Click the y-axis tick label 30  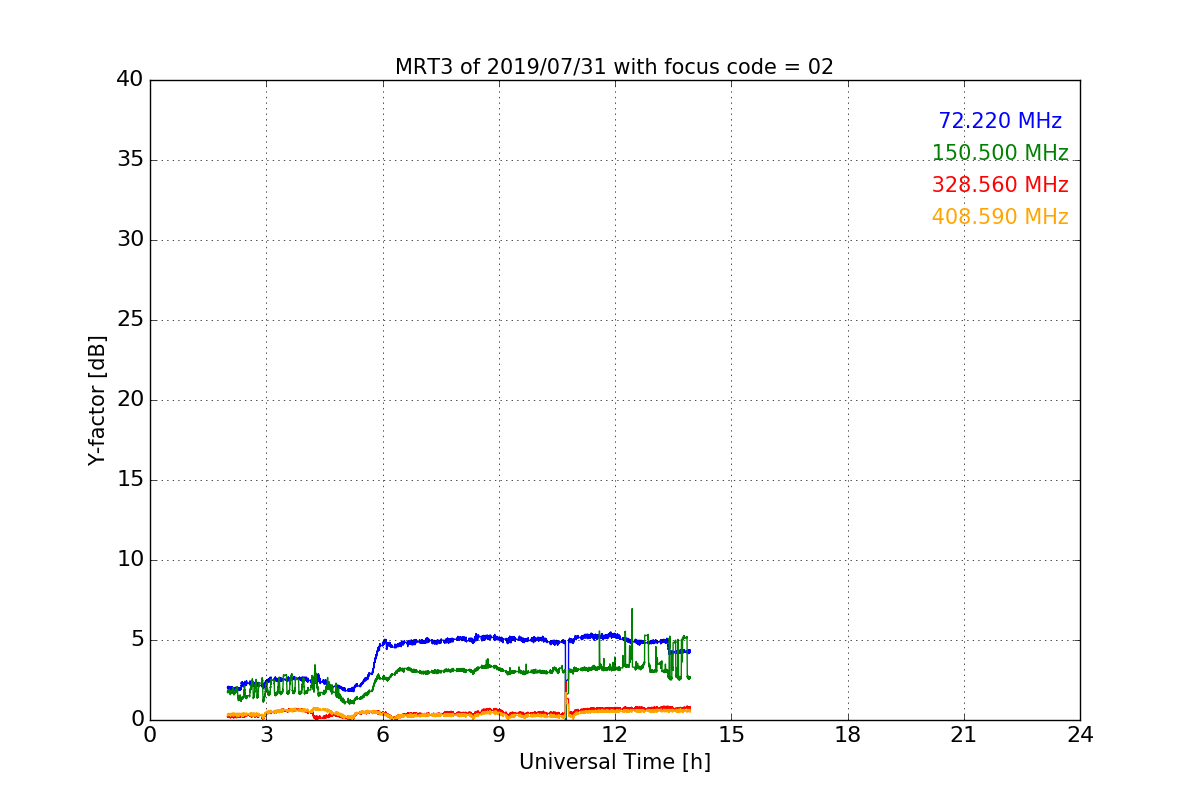(130, 240)
